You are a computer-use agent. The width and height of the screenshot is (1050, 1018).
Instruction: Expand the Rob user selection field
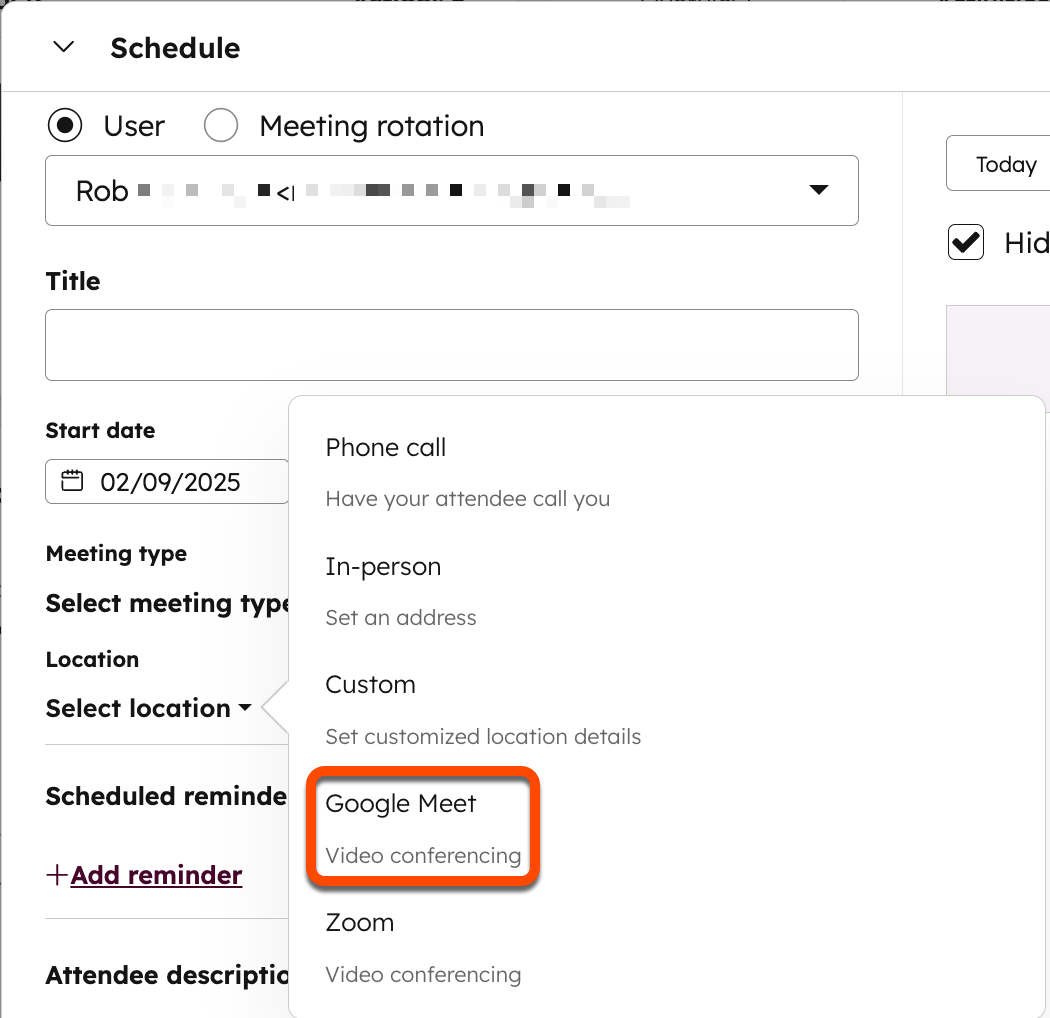coord(450,190)
